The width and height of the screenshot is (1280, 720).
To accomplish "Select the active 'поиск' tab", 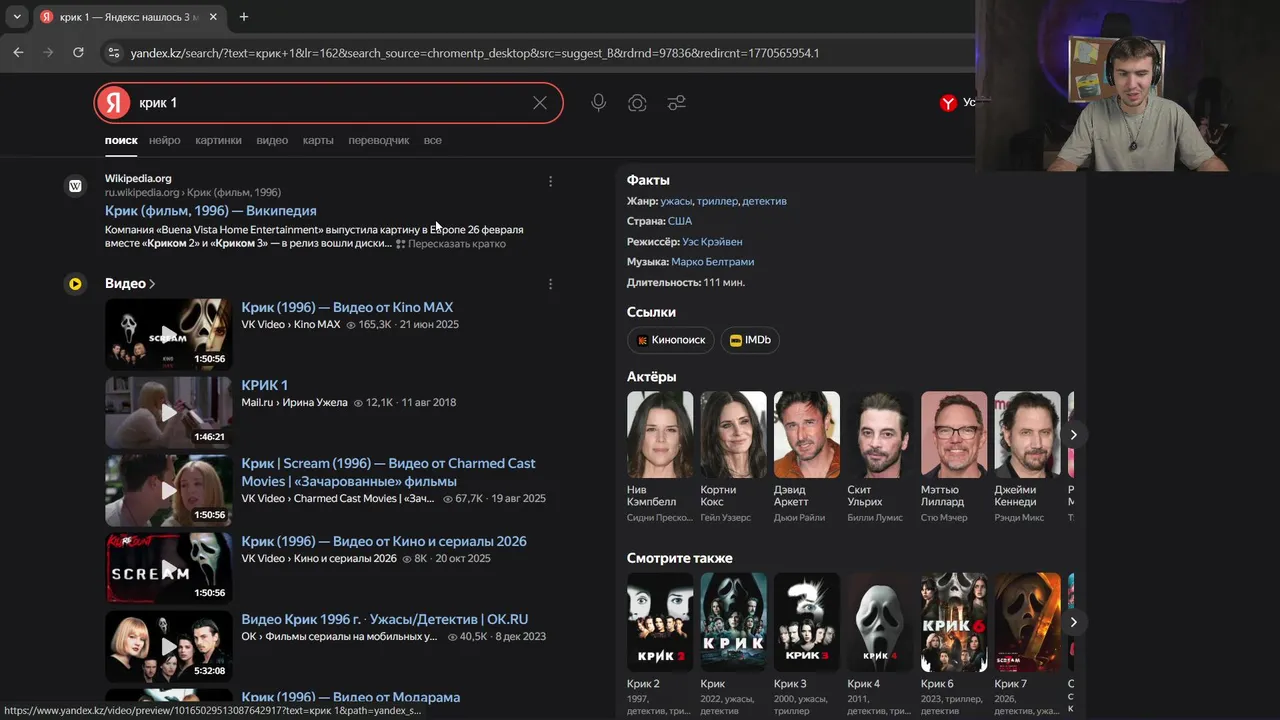I will [121, 140].
